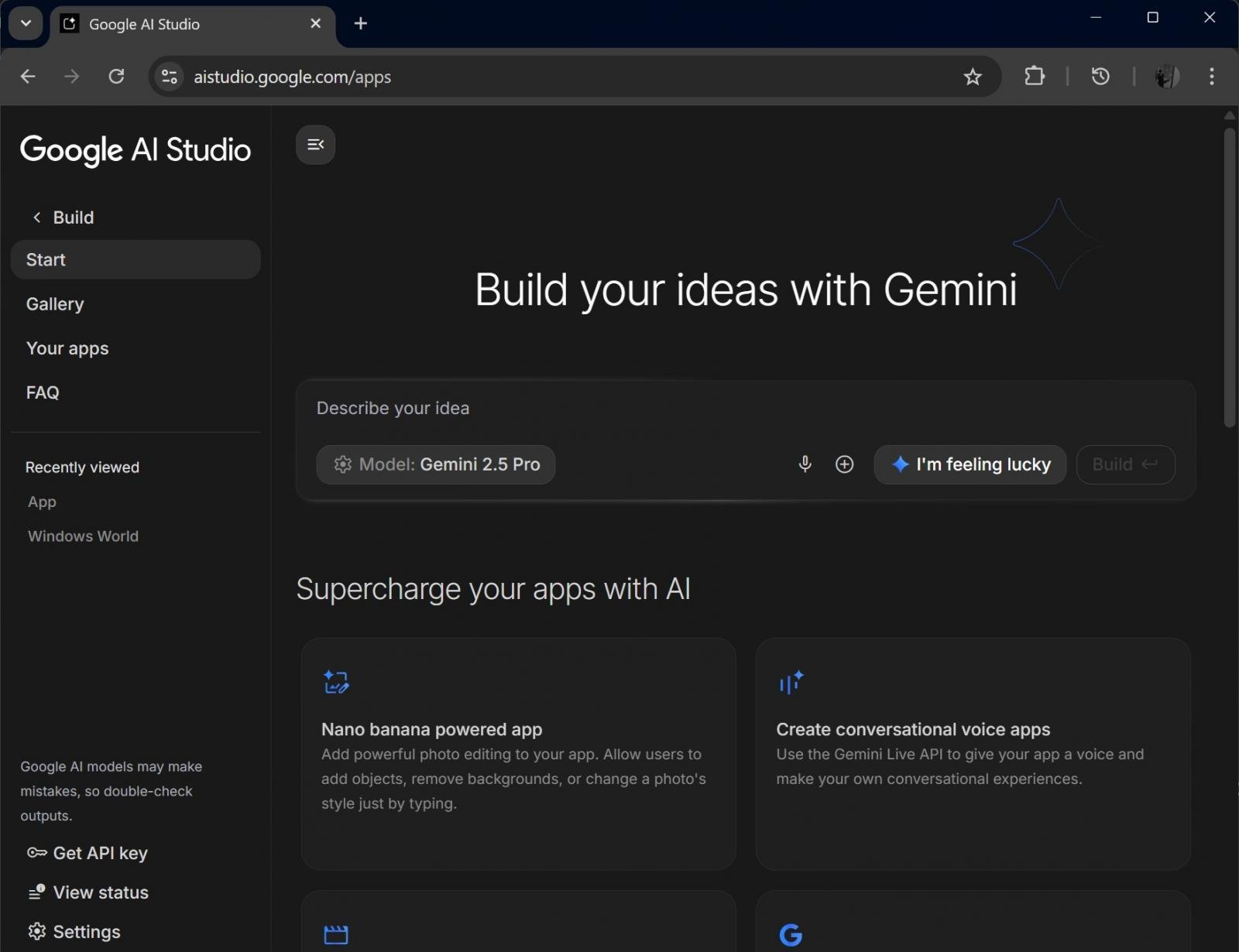Open the Model: Gemini 2.5 Pro selector
1239x952 pixels.
click(436, 464)
